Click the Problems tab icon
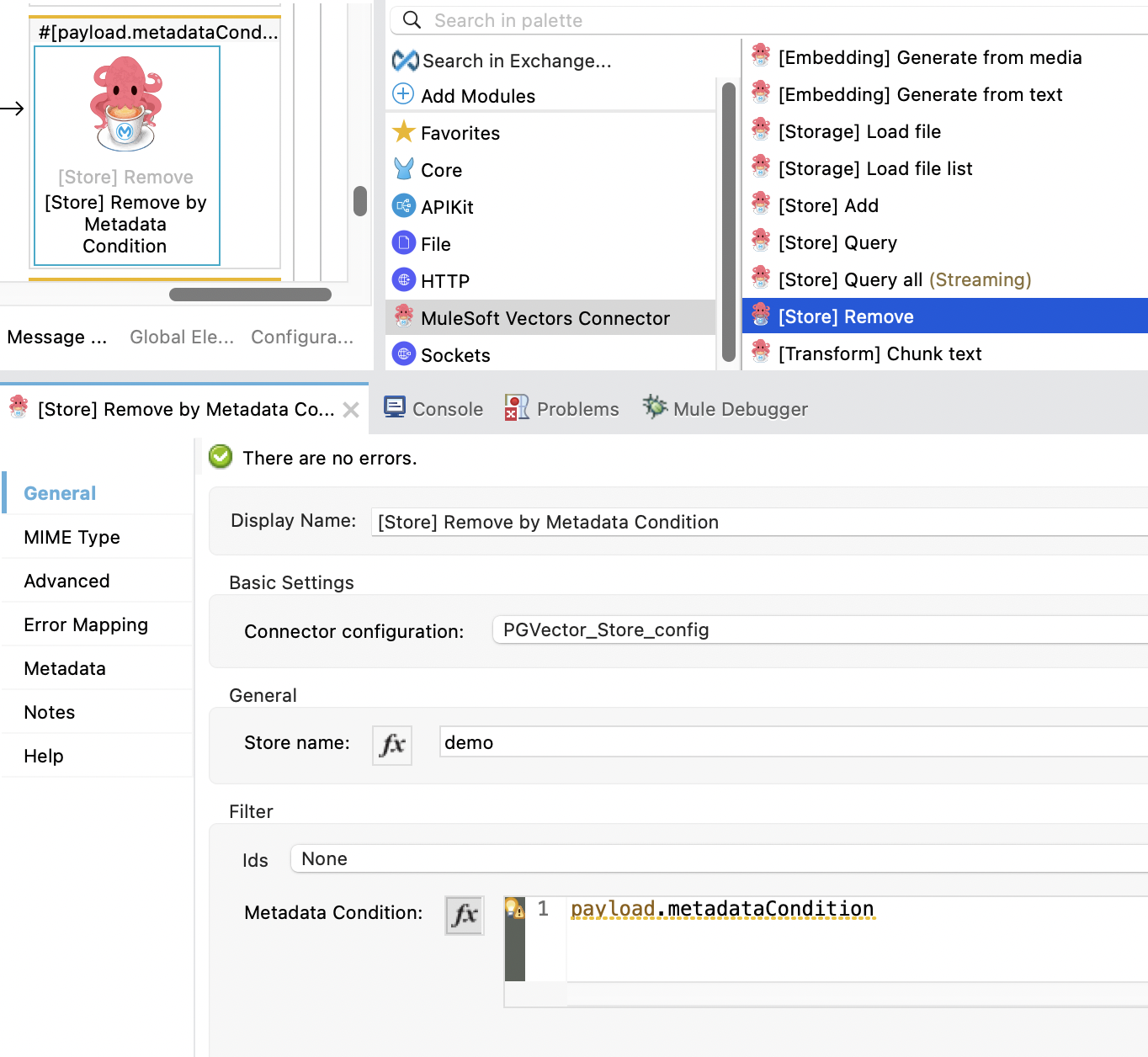Viewport: 1148px width, 1057px height. coord(517,407)
